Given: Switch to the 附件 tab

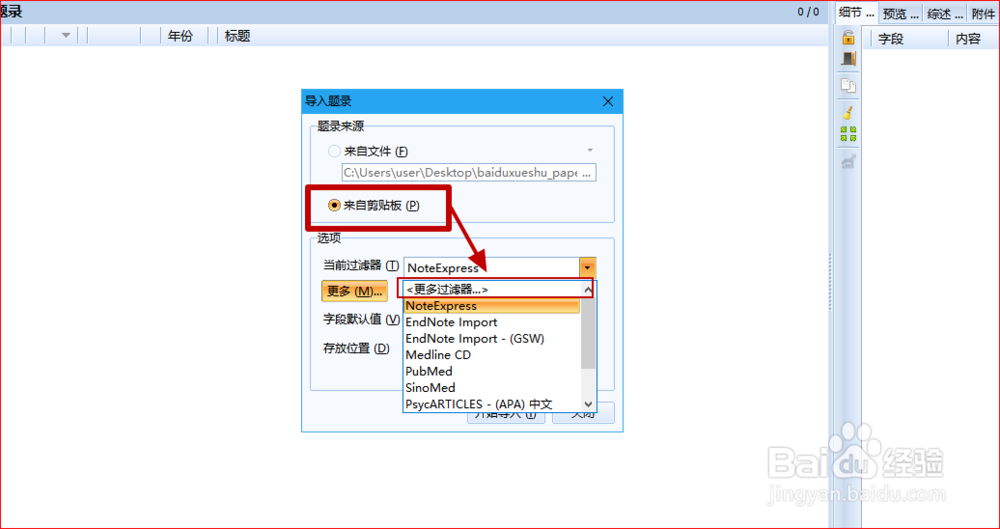Looking at the screenshot, I should coord(983,13).
